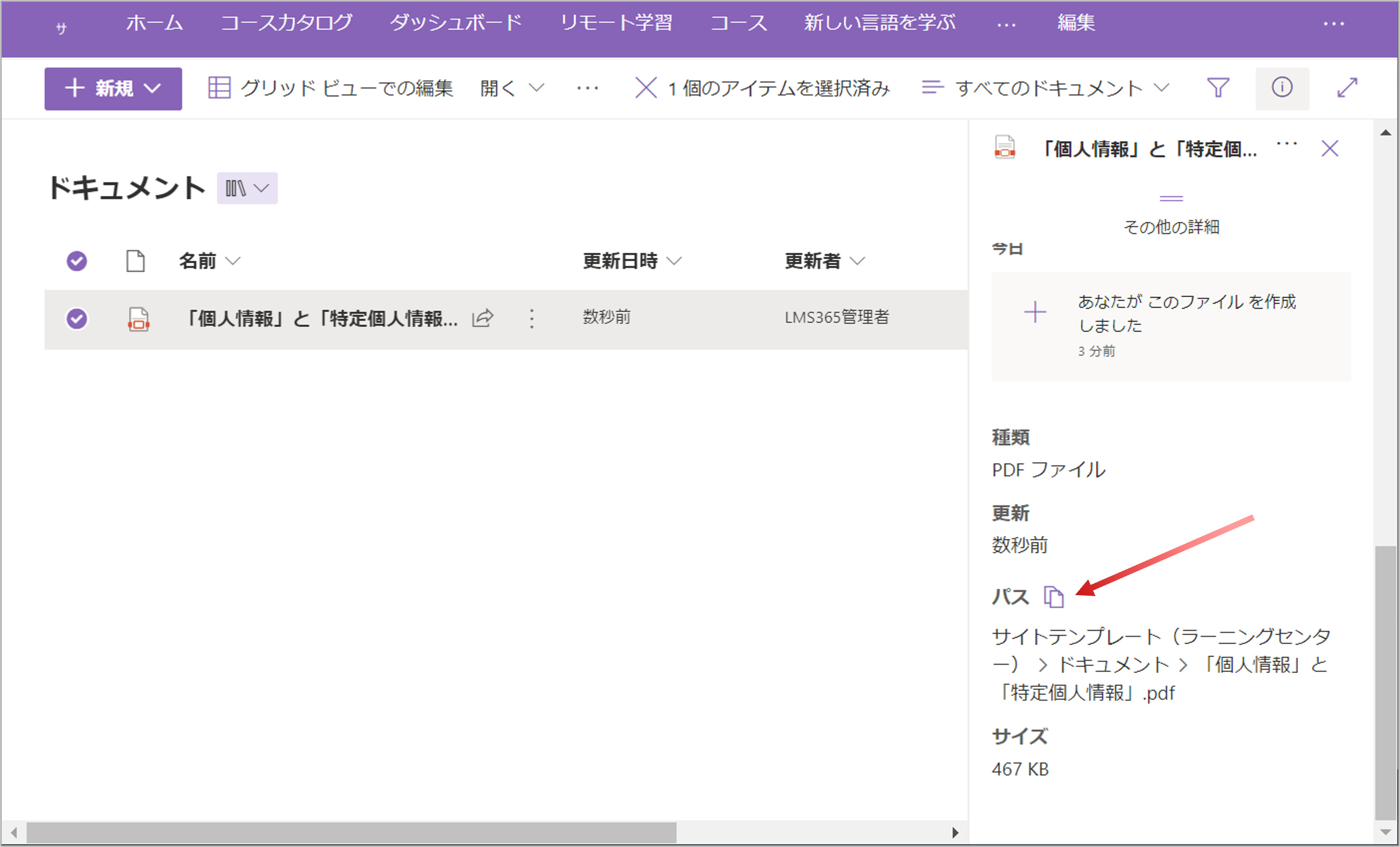Screen dimensions: 1400x847
Task: Click 編集 in the navigation bar
Action: pos(1076,23)
